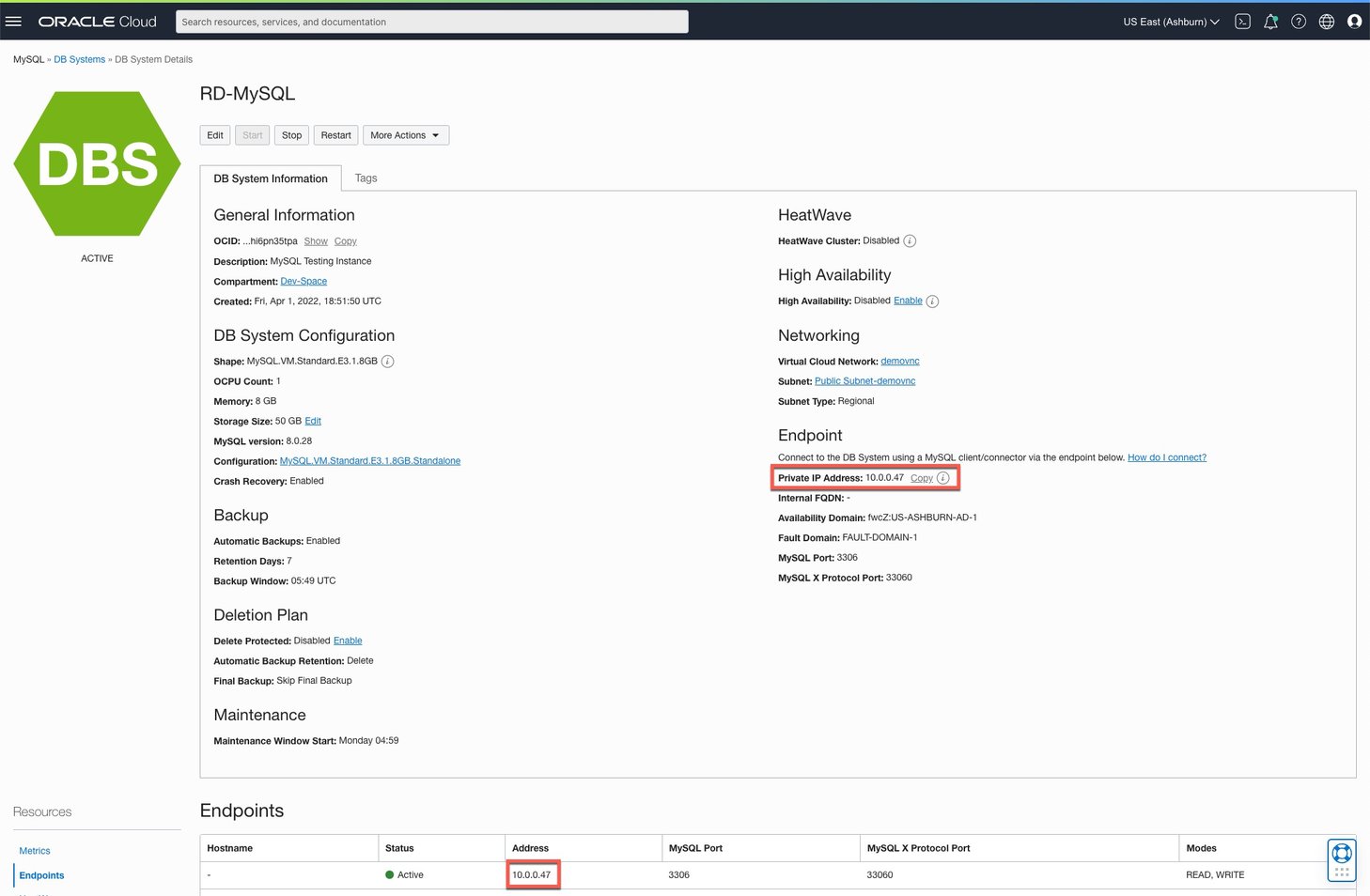Open the Dev-Space compartment link
Viewport: 1370px width, 896px height.
(304, 281)
